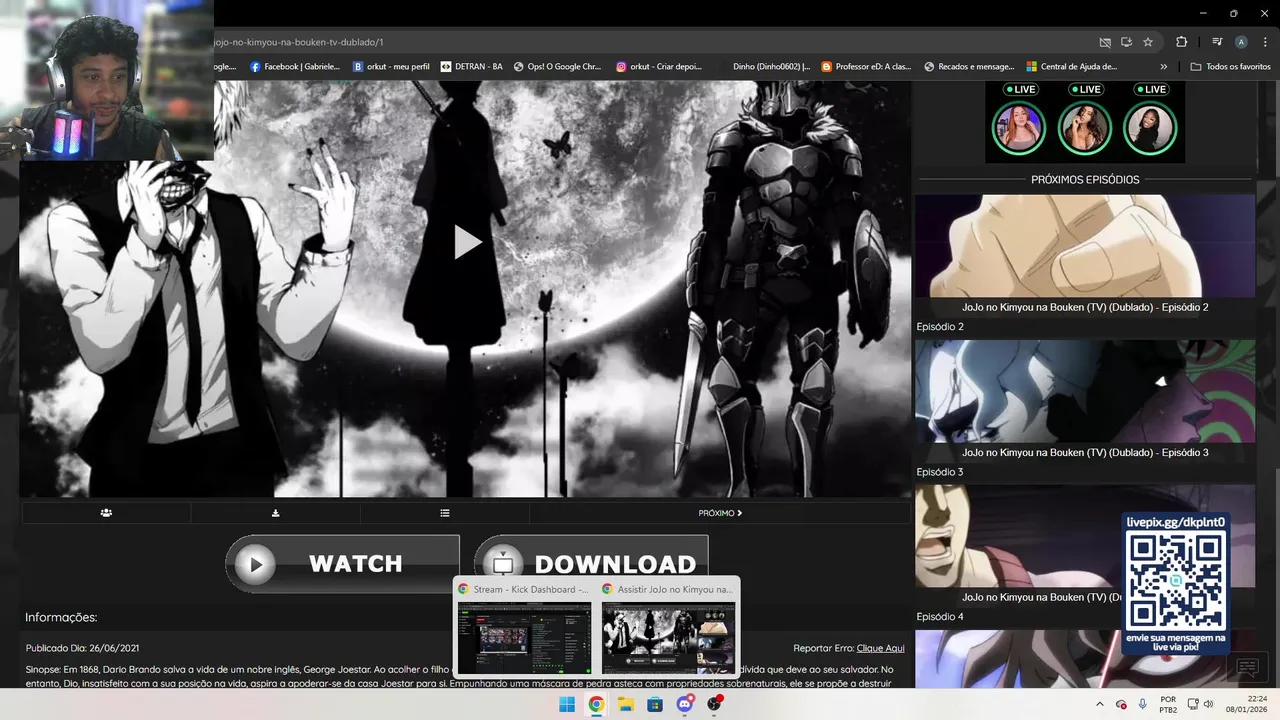Click the livepix QR code overlay
Image resolution: width=1280 pixels, height=720 pixels.
(x=1176, y=583)
